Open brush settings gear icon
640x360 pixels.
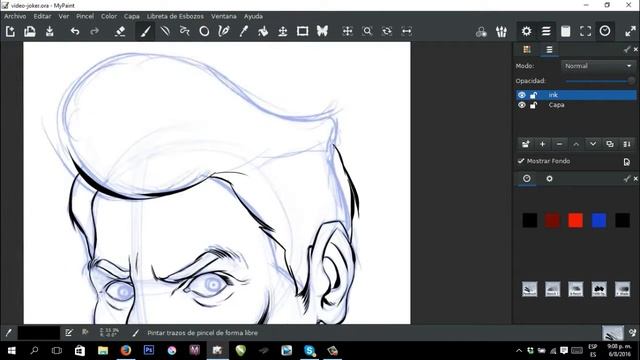point(526,31)
